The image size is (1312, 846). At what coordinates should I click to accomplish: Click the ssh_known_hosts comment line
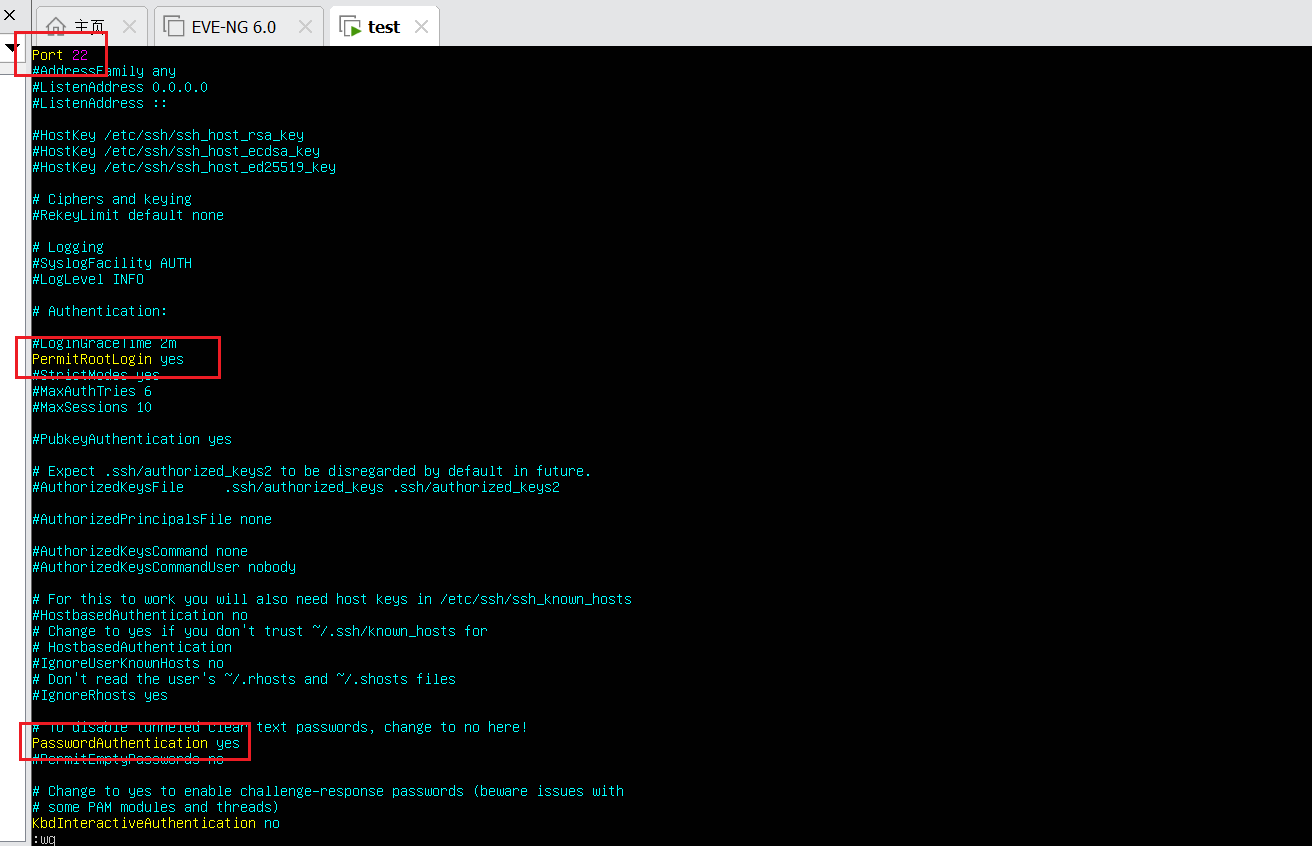(x=332, y=599)
